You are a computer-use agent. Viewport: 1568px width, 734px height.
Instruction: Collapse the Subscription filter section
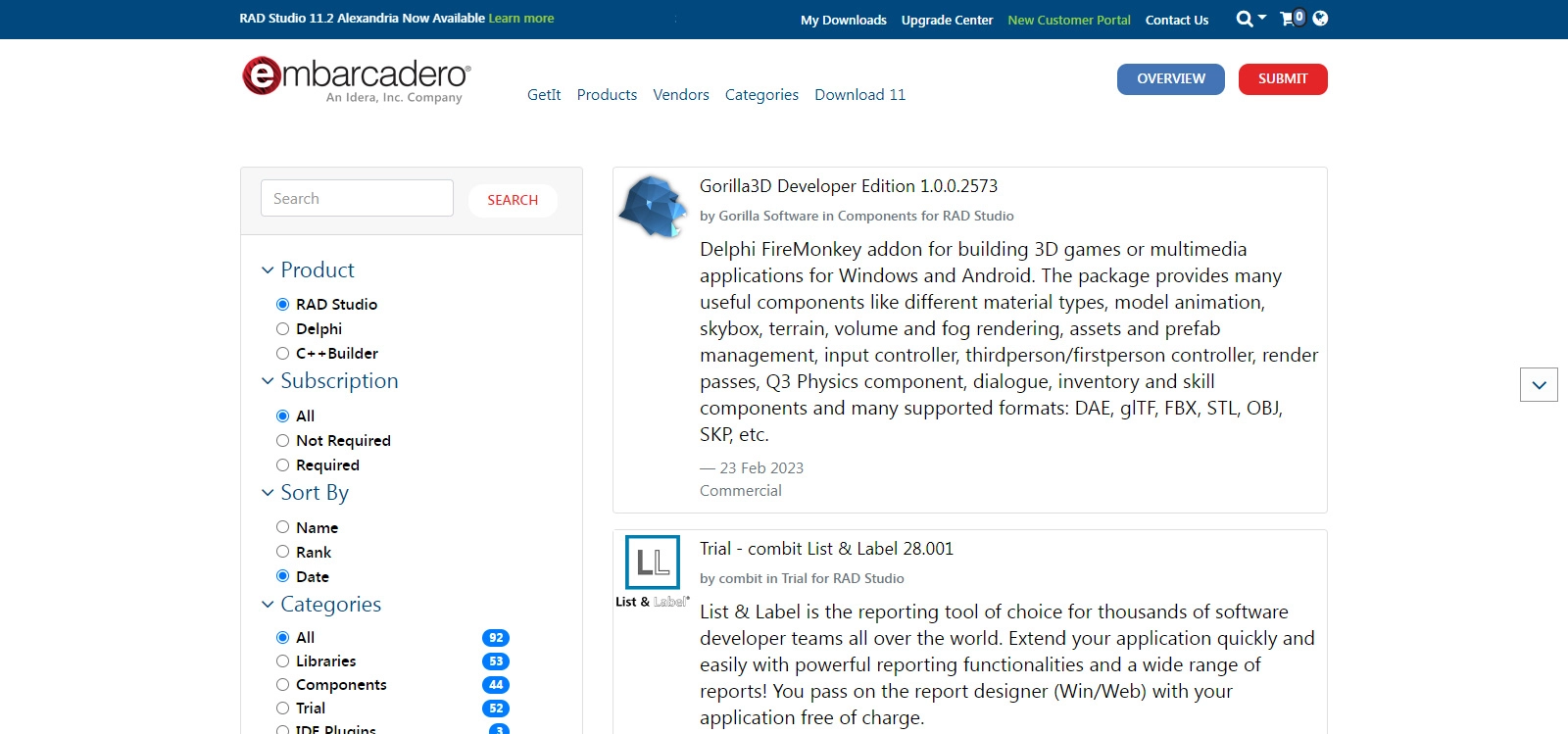pyautogui.click(x=268, y=381)
